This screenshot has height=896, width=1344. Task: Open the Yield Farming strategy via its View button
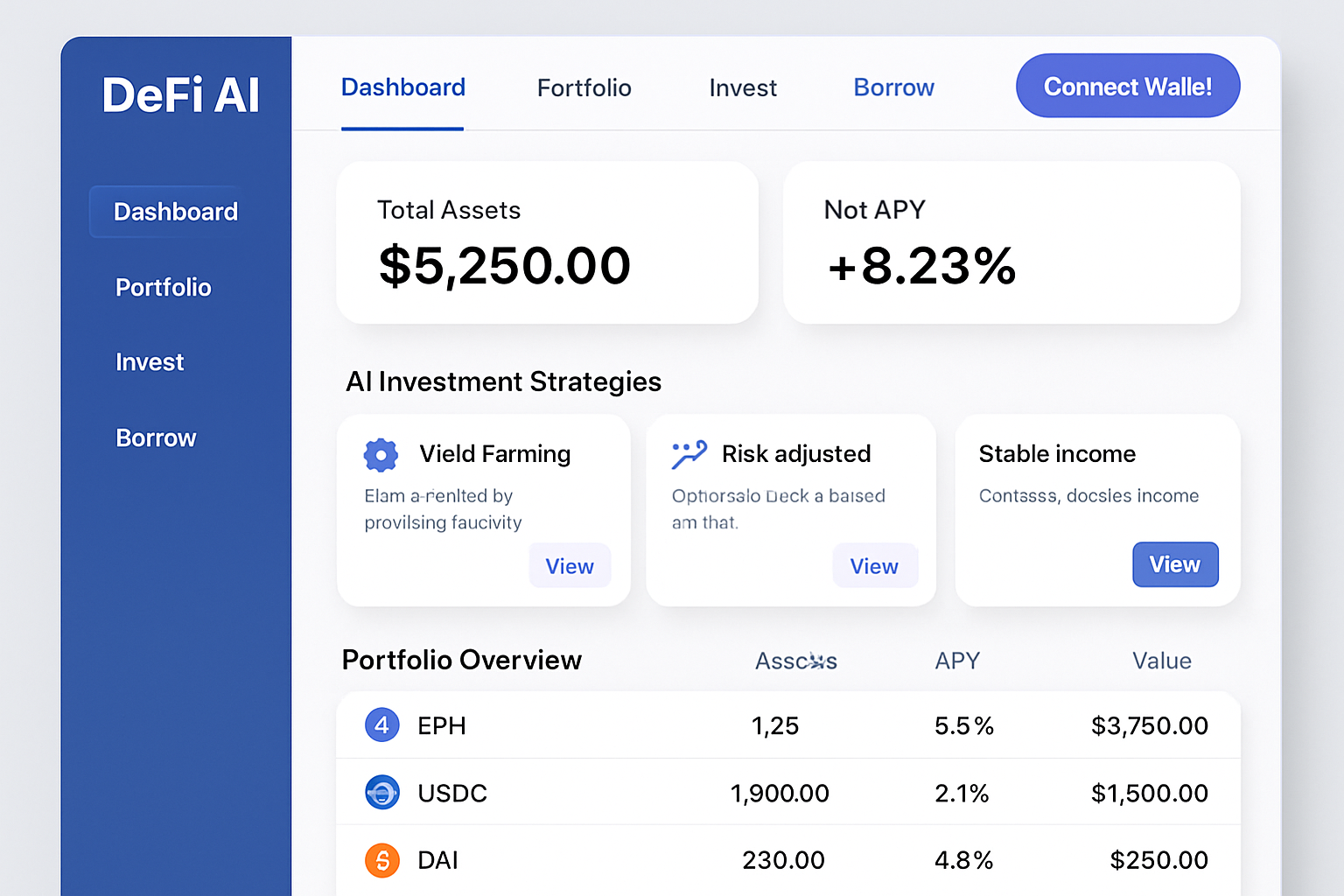[x=570, y=565]
